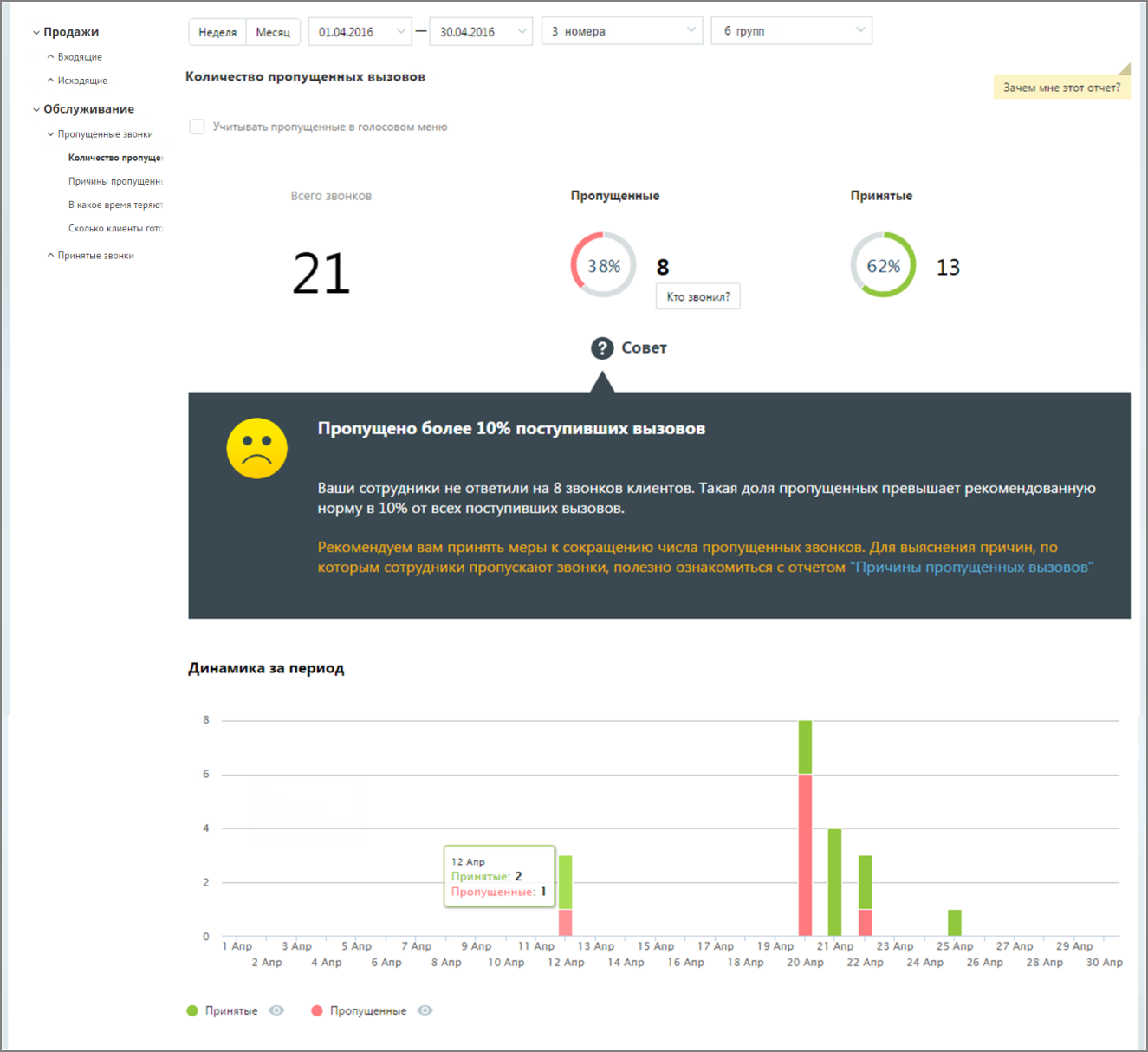Open the Сколько клиенты готовы report
The image size is (1148, 1052).
[115, 229]
